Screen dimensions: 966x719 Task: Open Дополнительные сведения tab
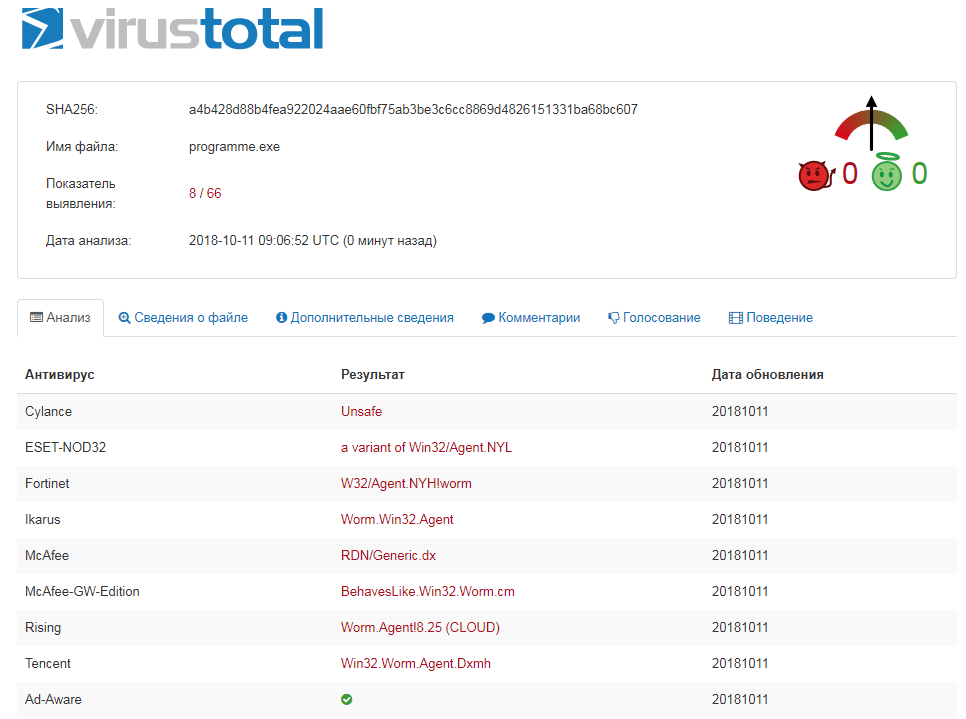365,317
